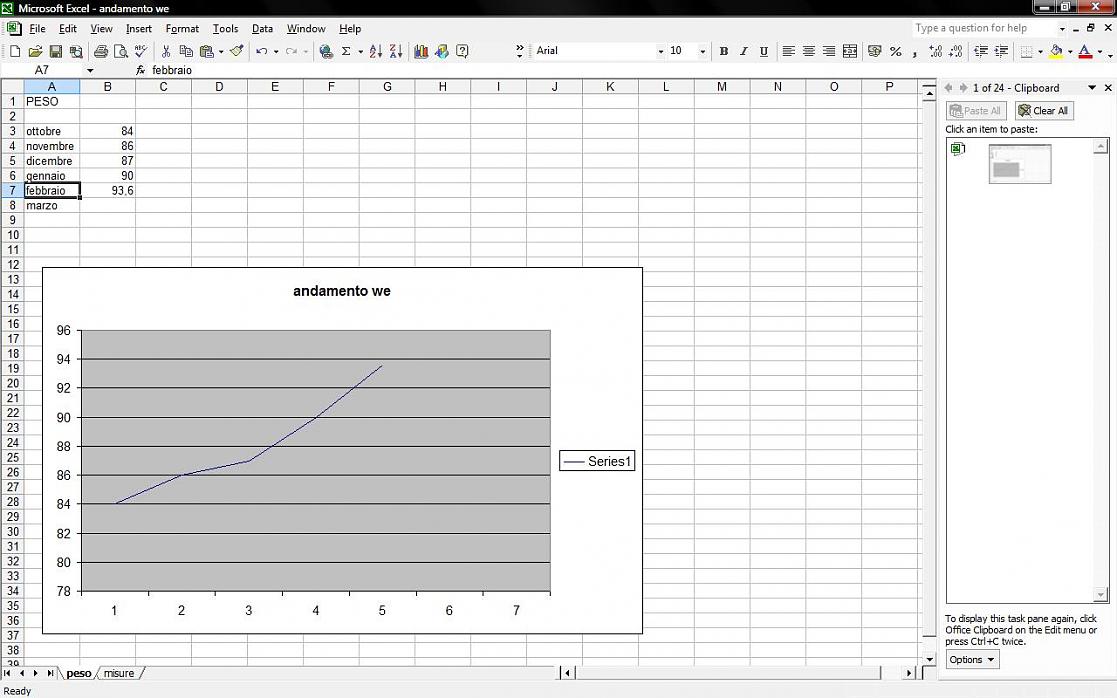This screenshot has height=698, width=1117.
Task: Click the clipboard item thumbnail
Action: pos(1019,164)
